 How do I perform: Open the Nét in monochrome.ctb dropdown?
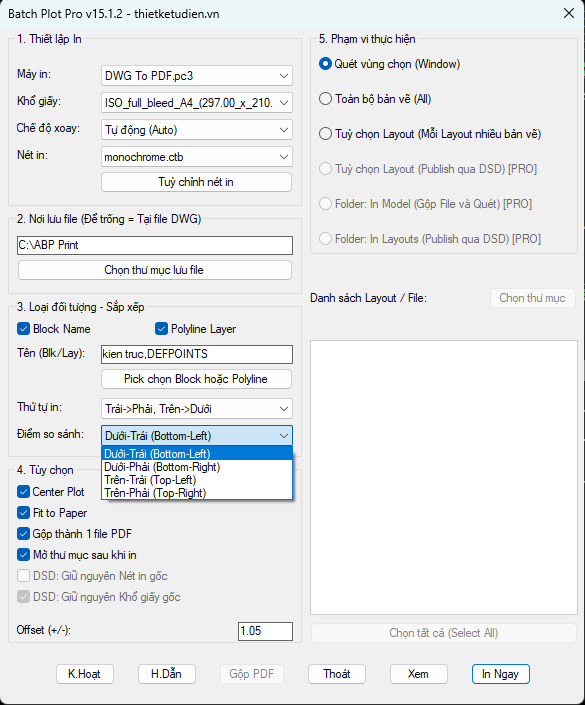coord(196,157)
